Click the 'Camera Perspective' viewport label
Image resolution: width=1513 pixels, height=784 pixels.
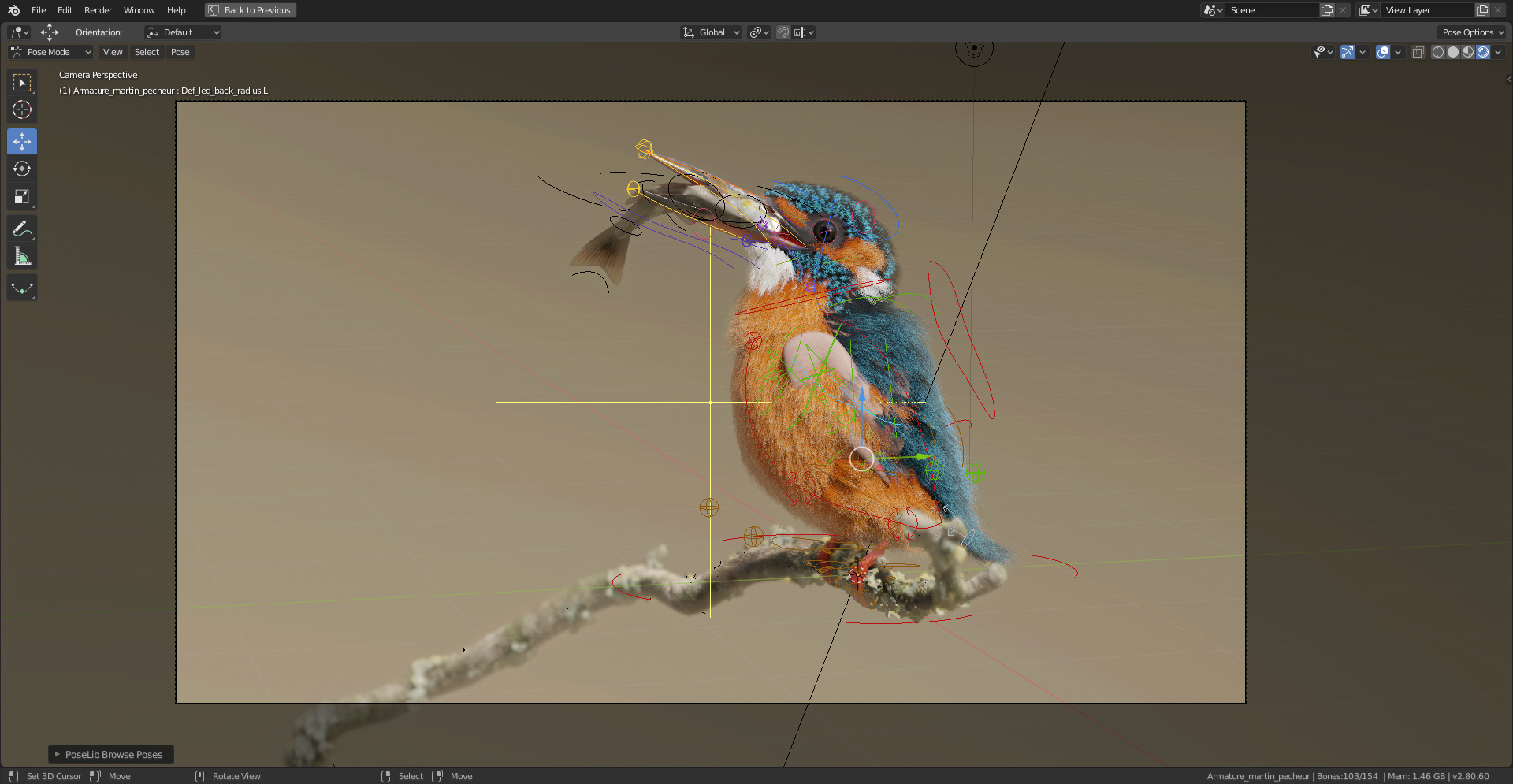98,75
